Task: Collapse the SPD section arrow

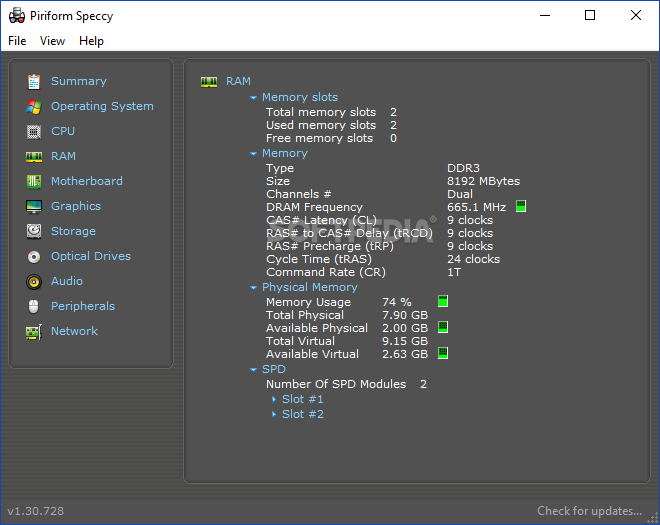Action: coord(253,370)
